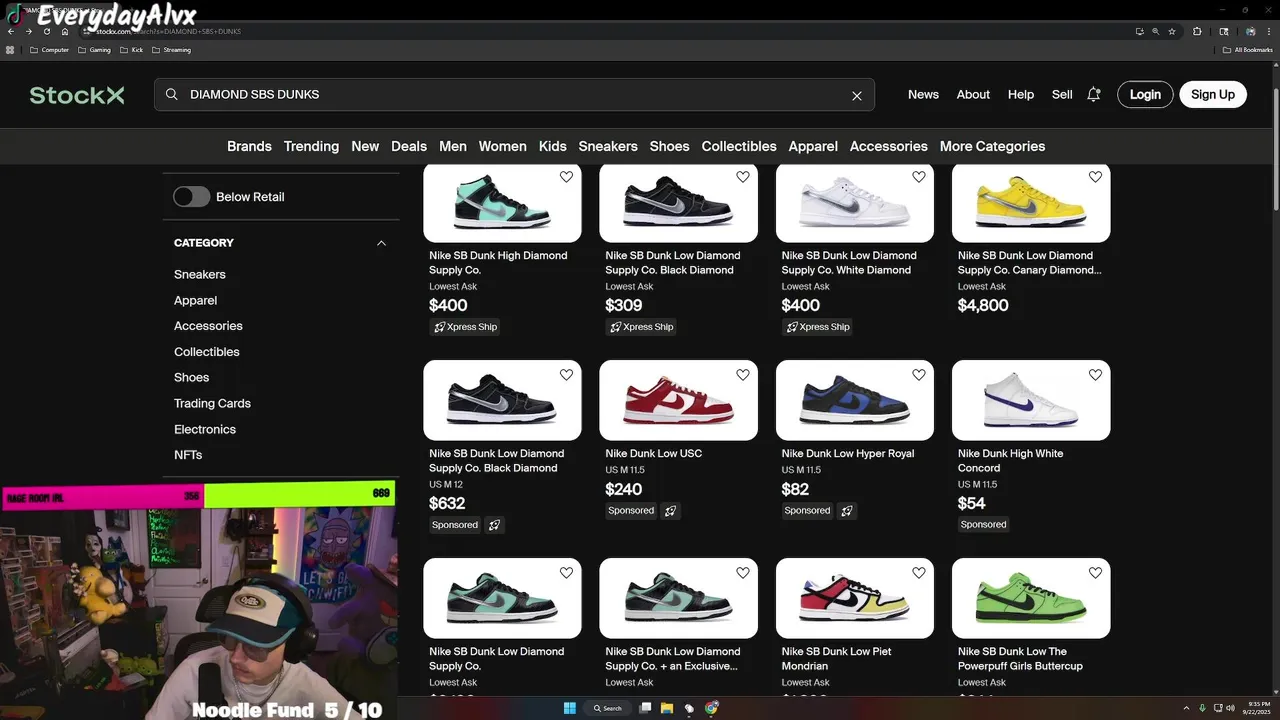Open the browser extensions puzzle icon
This screenshot has width=1280, height=720.
pos(1197,31)
